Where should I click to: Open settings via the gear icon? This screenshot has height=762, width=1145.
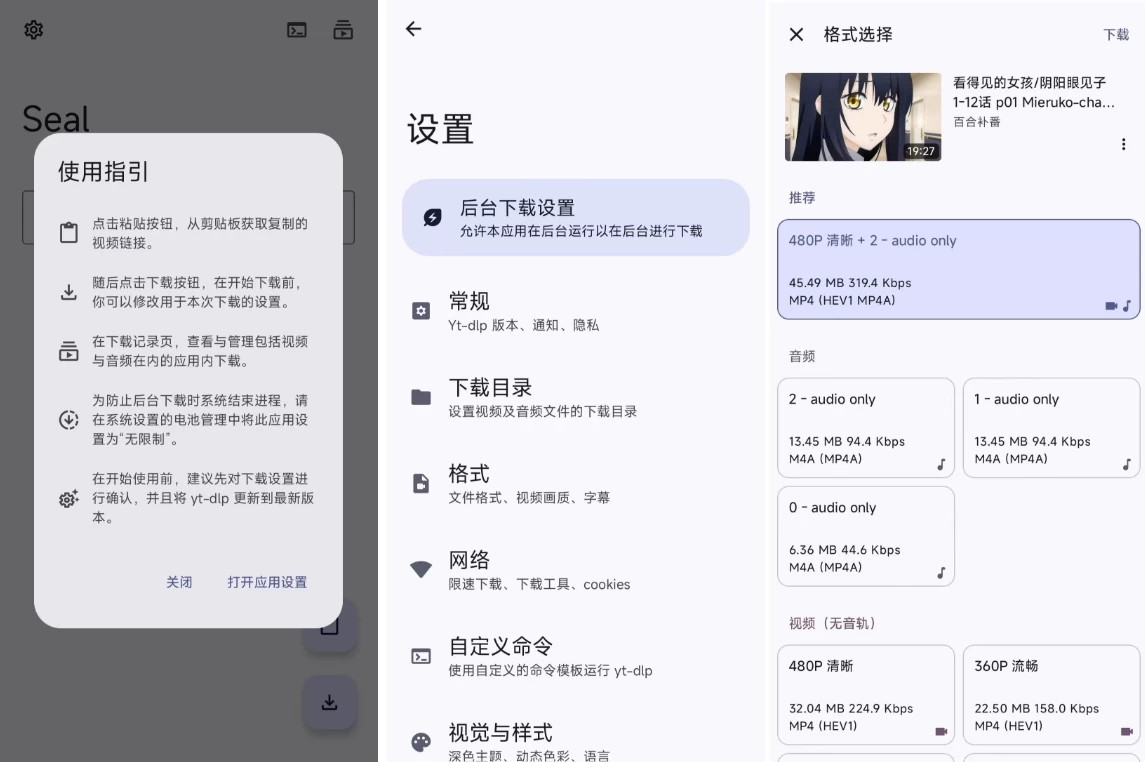34,30
